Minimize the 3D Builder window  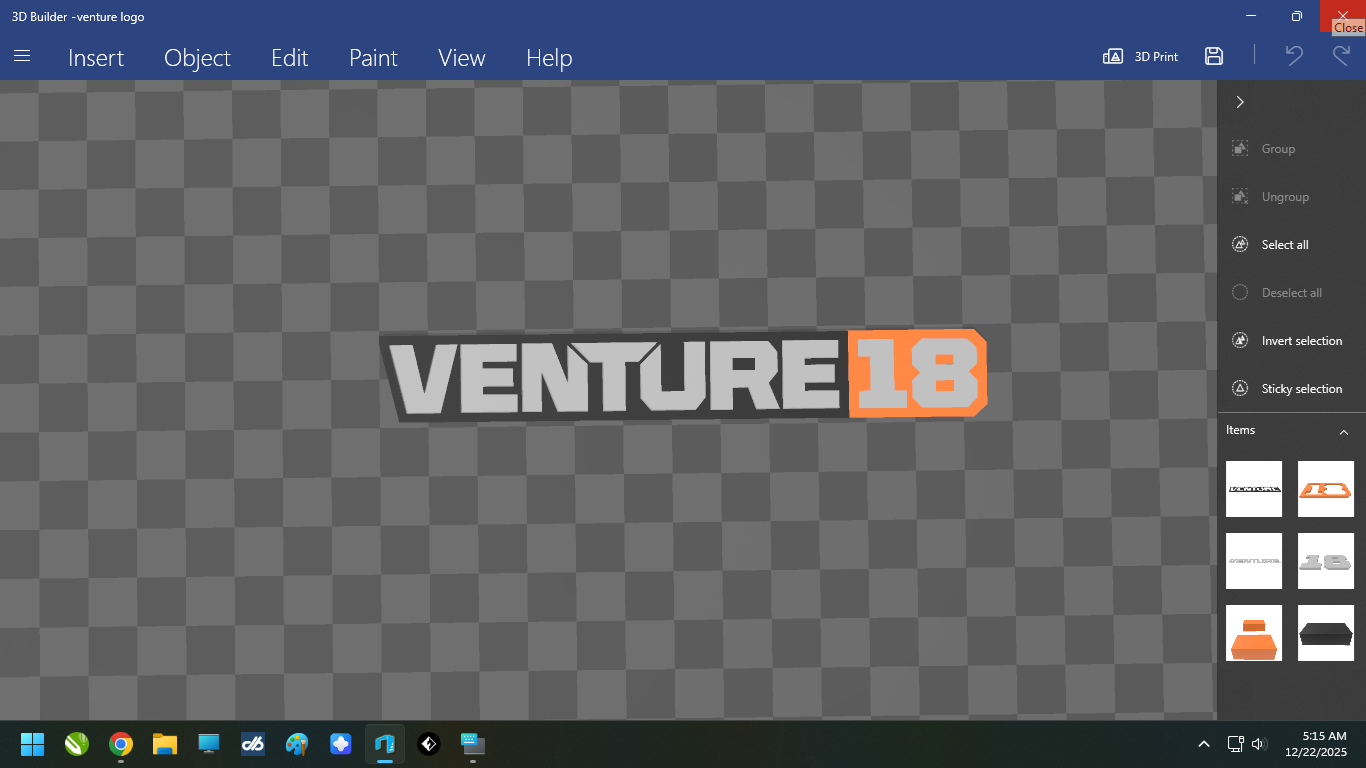(x=1251, y=16)
